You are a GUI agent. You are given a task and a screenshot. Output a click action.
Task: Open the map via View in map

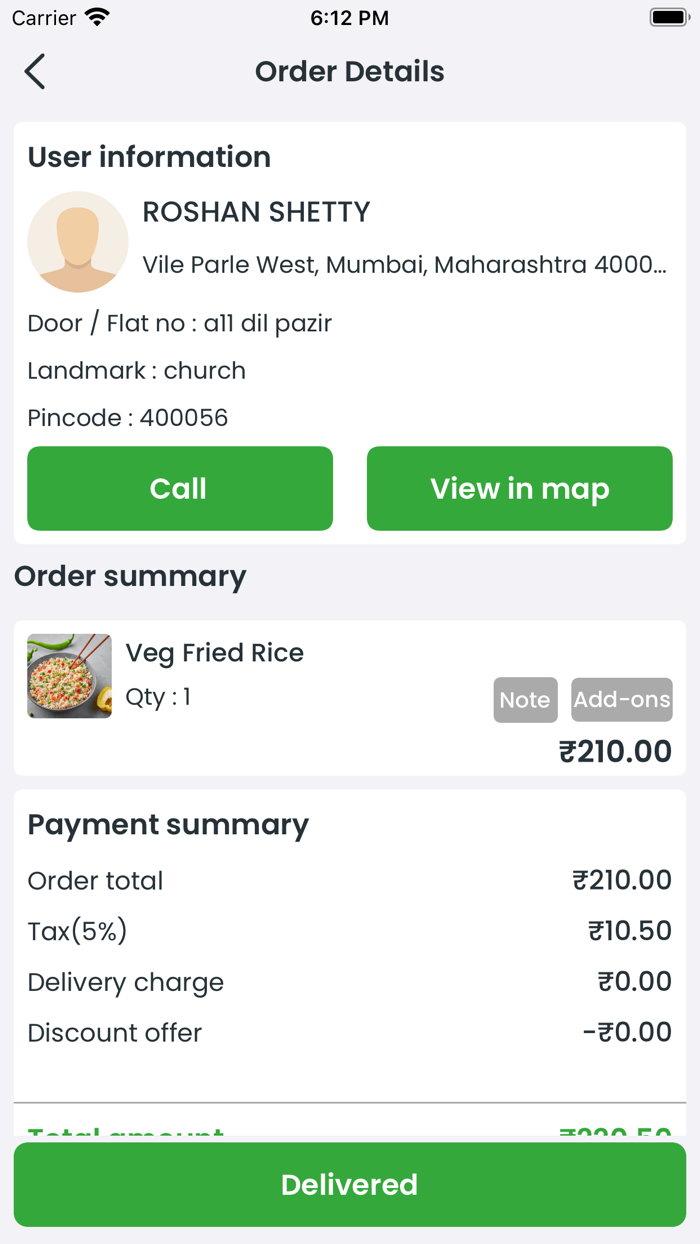pyautogui.click(x=519, y=488)
